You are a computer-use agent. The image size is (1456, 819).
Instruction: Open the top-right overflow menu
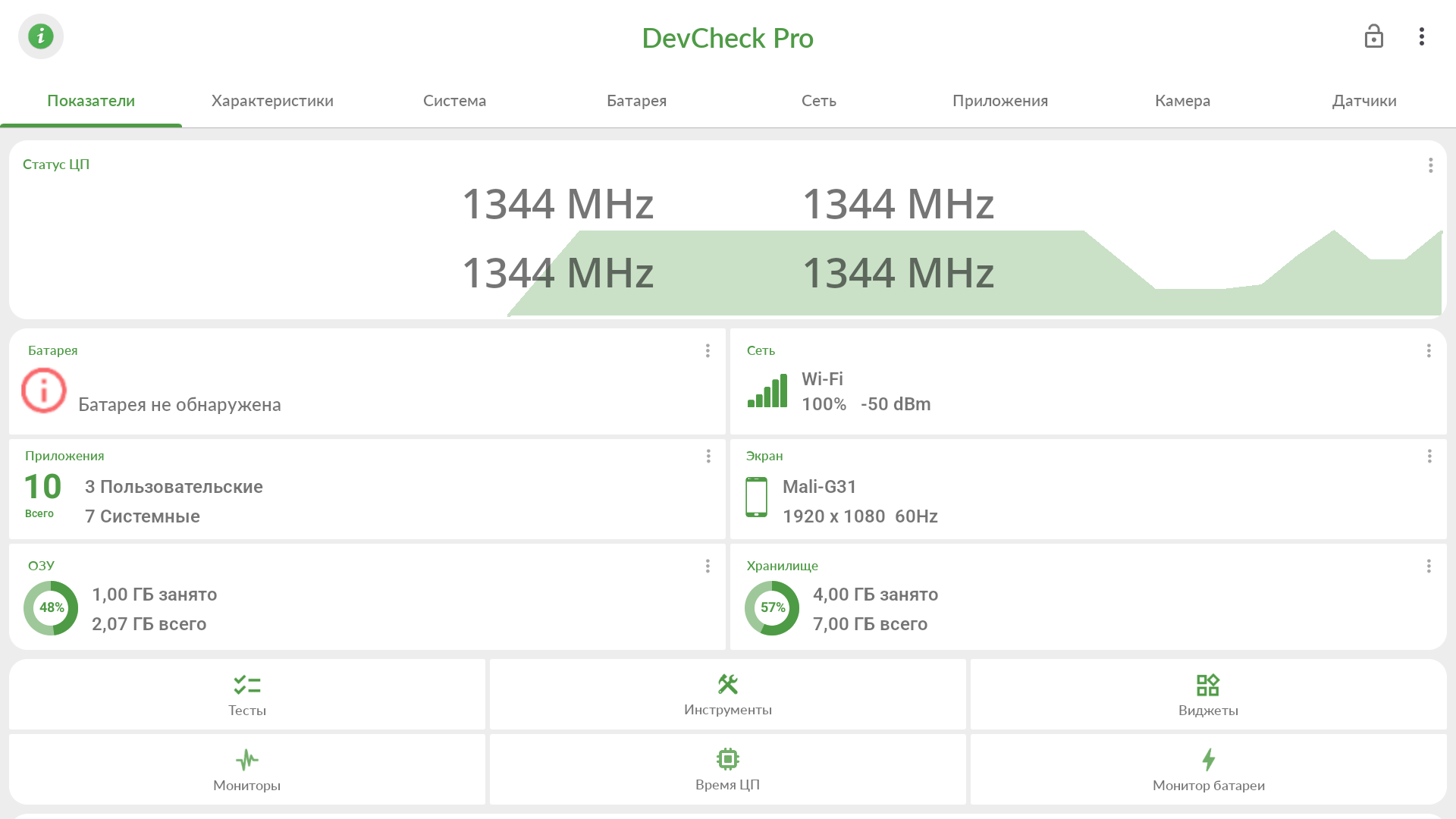pyautogui.click(x=1422, y=36)
